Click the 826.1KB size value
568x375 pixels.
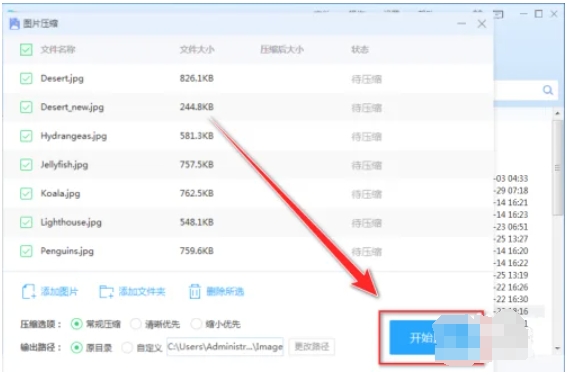click(x=197, y=78)
